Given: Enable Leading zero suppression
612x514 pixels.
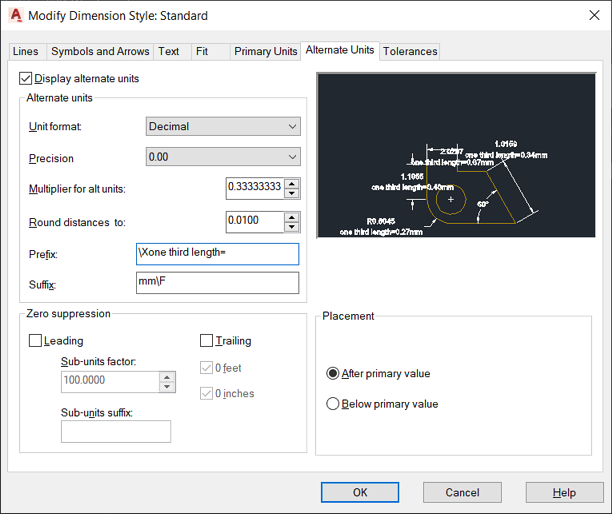Looking at the screenshot, I should (x=36, y=341).
